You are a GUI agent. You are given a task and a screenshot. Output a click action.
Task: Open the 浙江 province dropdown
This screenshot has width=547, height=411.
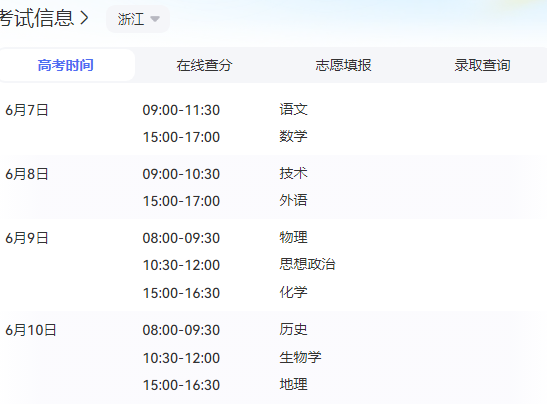click(x=138, y=19)
